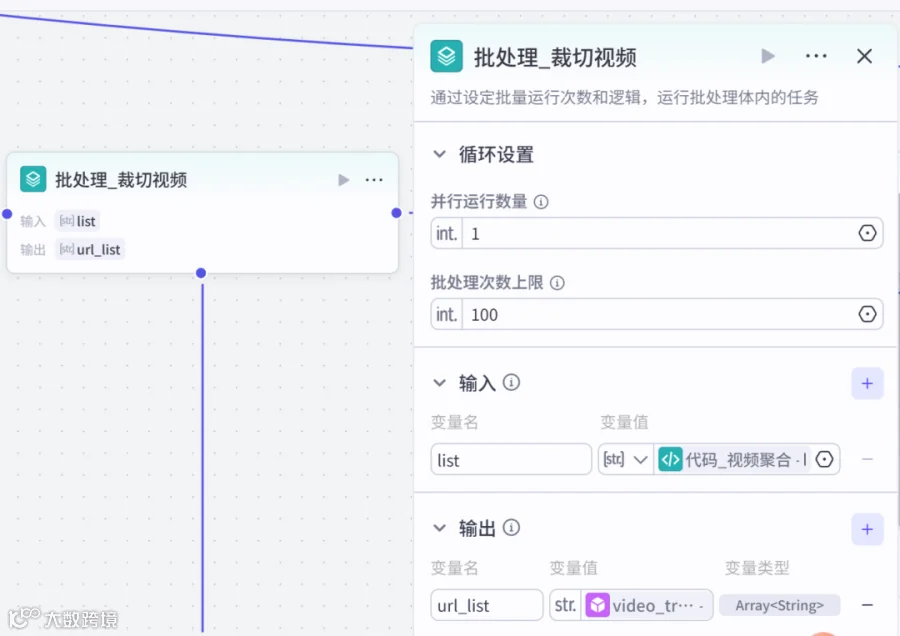
Task: Click the node's left input connection port
Action: [7, 214]
